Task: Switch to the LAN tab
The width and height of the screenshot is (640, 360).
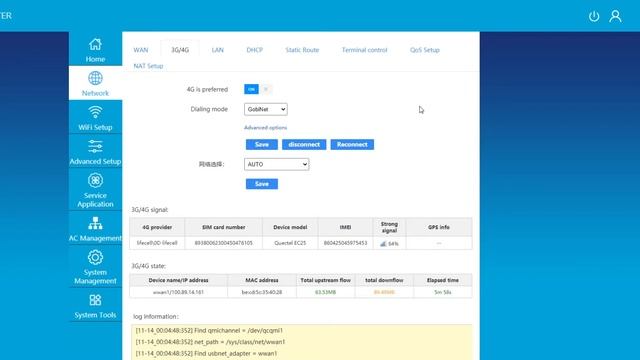Action: click(218, 50)
